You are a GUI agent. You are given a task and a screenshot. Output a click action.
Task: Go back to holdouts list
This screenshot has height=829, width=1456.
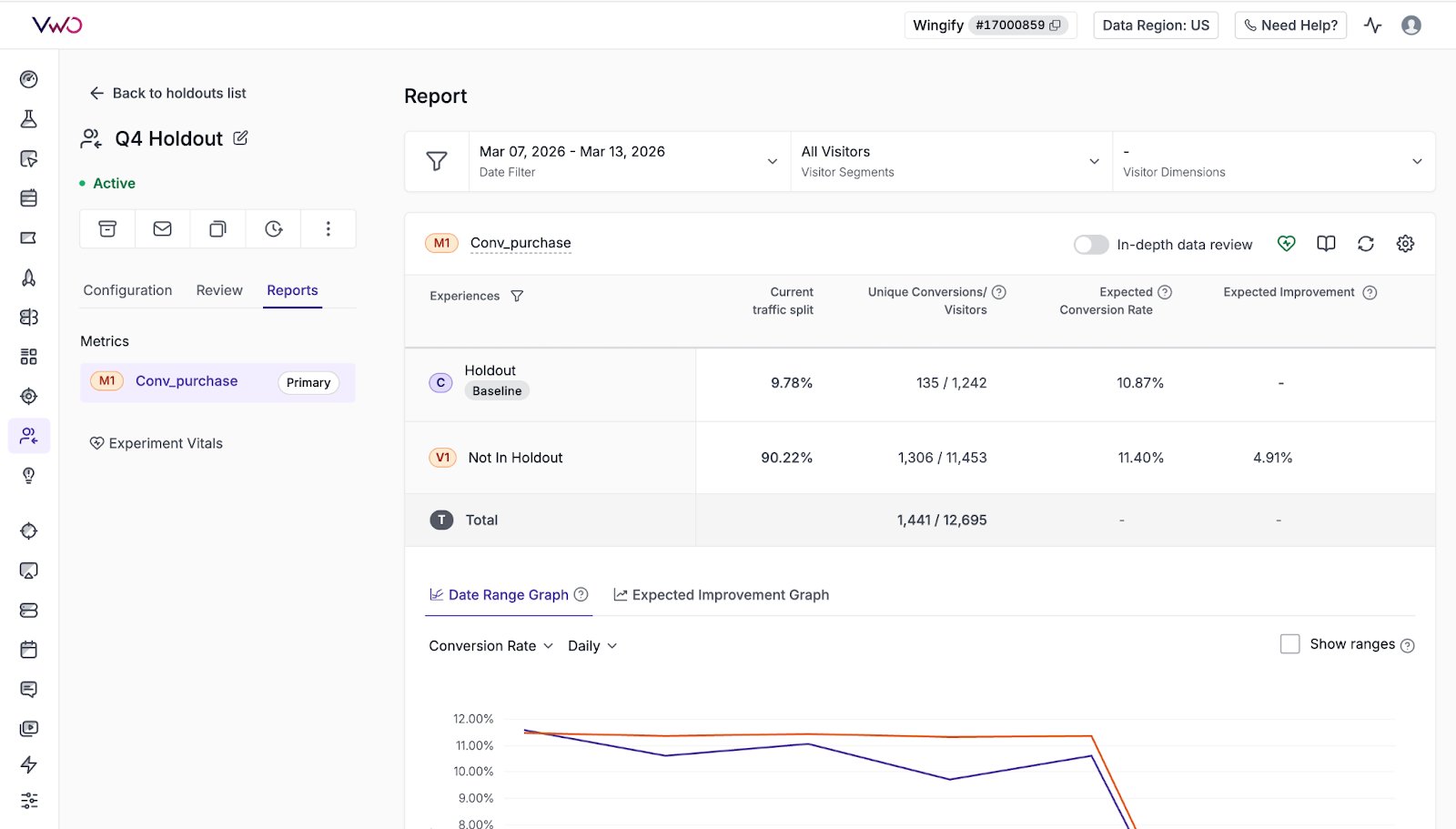pos(168,93)
